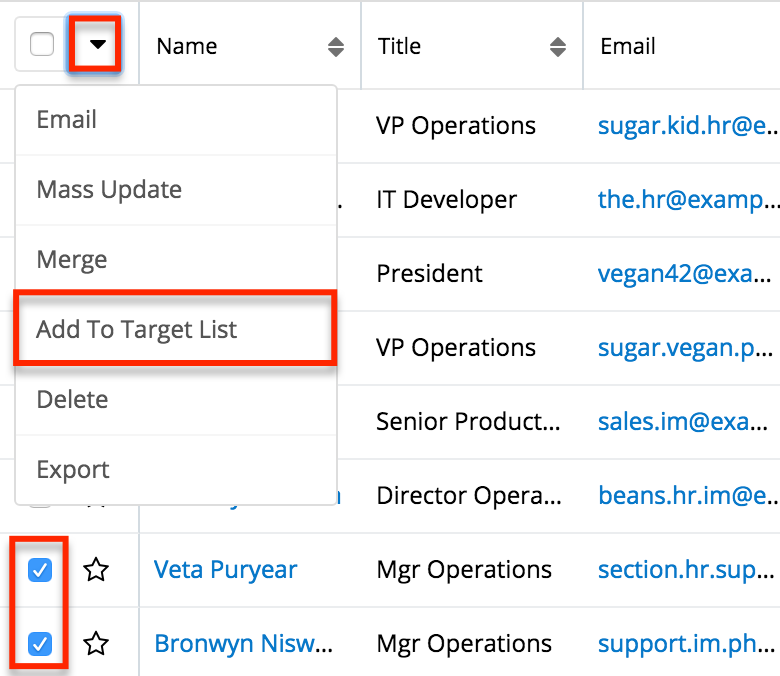This screenshot has width=780, height=676.
Task: Open Veta Puryear's record link
Action: click(x=226, y=570)
